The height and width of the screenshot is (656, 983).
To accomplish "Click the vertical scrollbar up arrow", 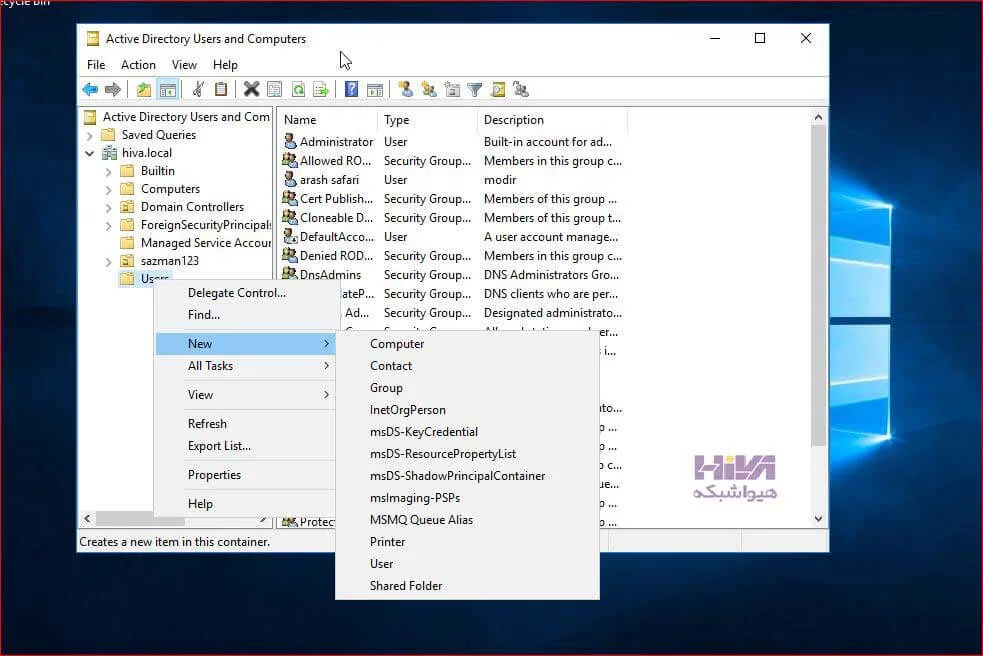I will [x=818, y=117].
